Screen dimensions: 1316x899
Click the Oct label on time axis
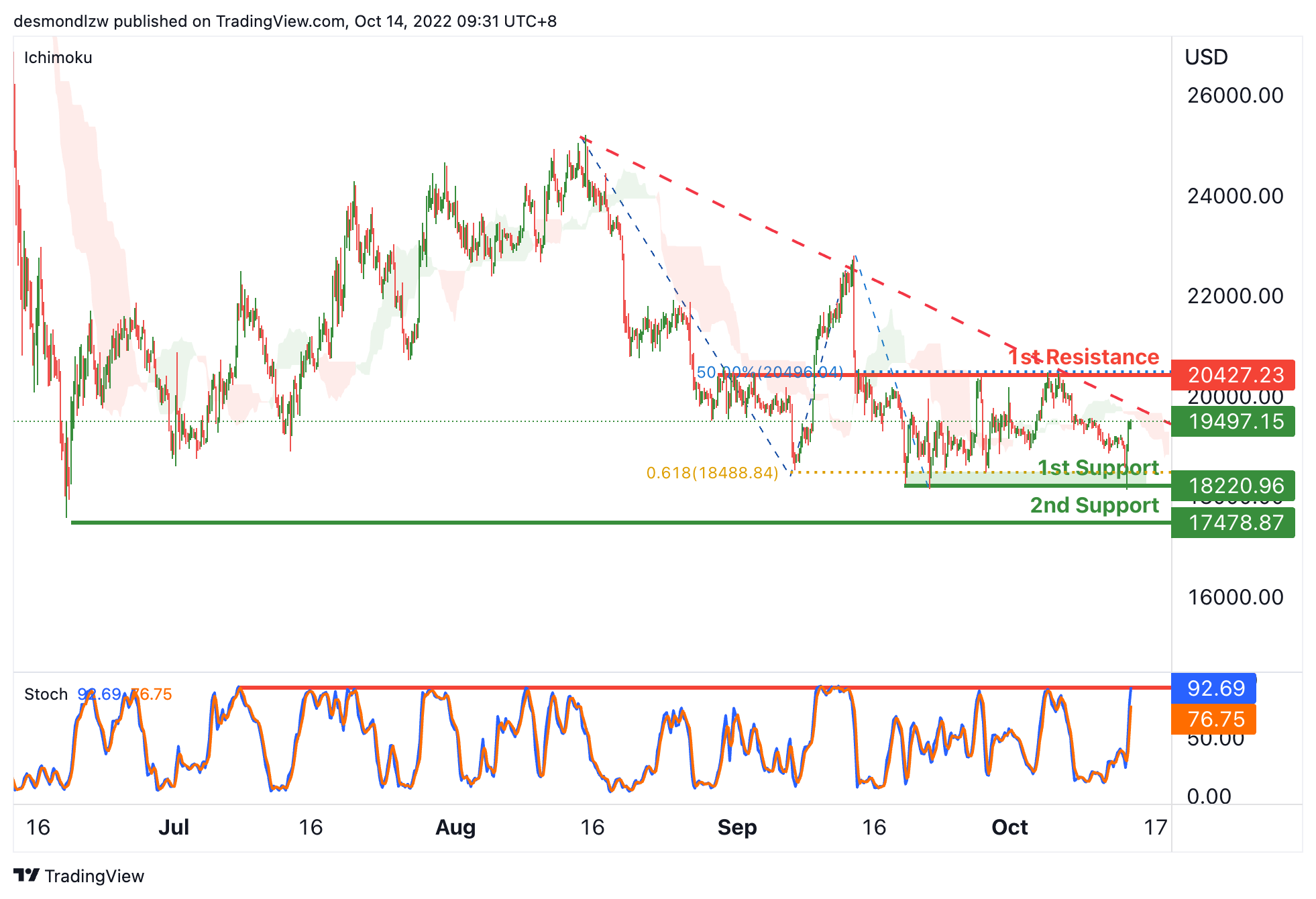click(1009, 827)
